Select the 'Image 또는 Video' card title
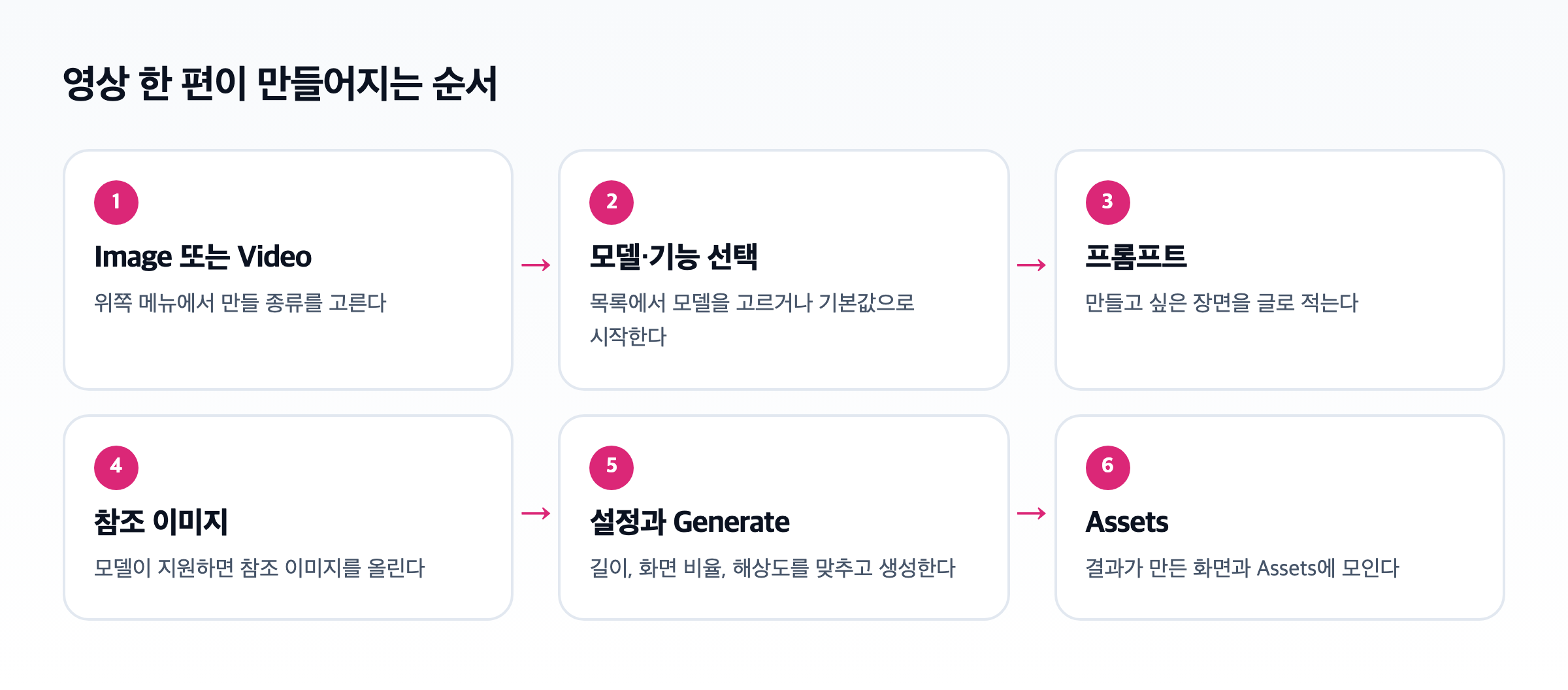Image resolution: width=1568 pixels, height=690 pixels. coord(203,257)
